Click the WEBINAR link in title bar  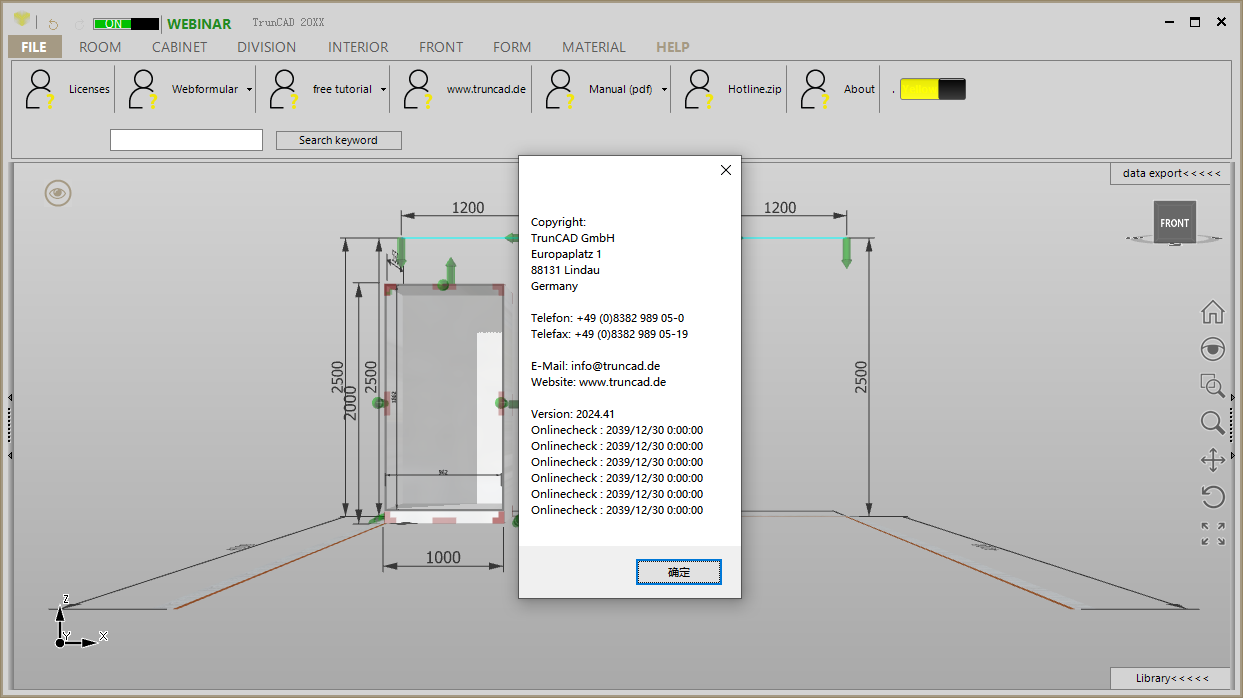tap(199, 24)
